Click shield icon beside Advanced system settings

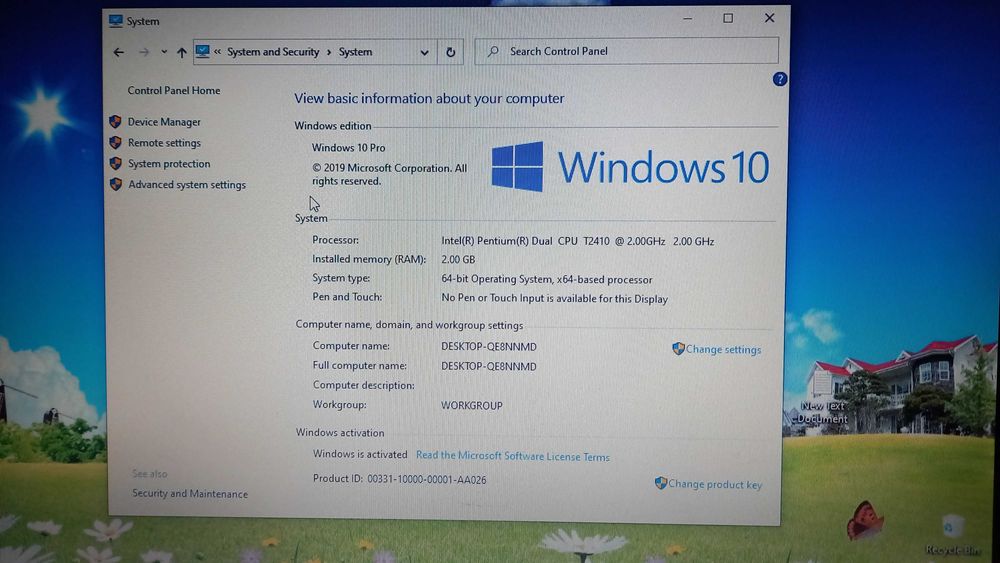pyautogui.click(x=115, y=184)
